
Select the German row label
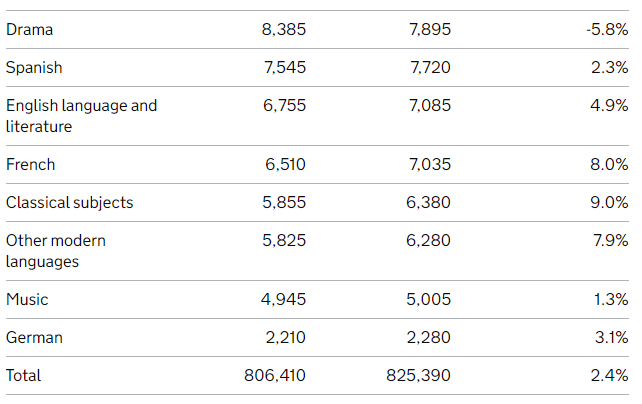[x=34, y=338]
